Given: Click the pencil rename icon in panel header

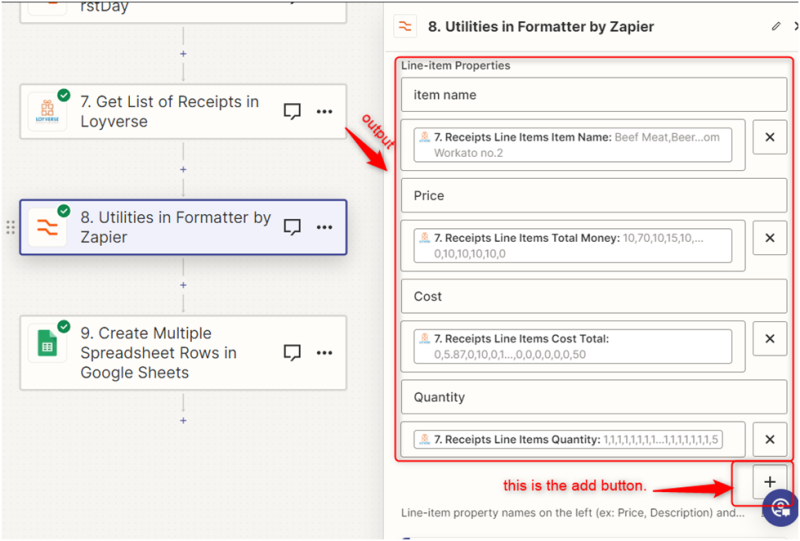Looking at the screenshot, I should pyautogui.click(x=776, y=27).
